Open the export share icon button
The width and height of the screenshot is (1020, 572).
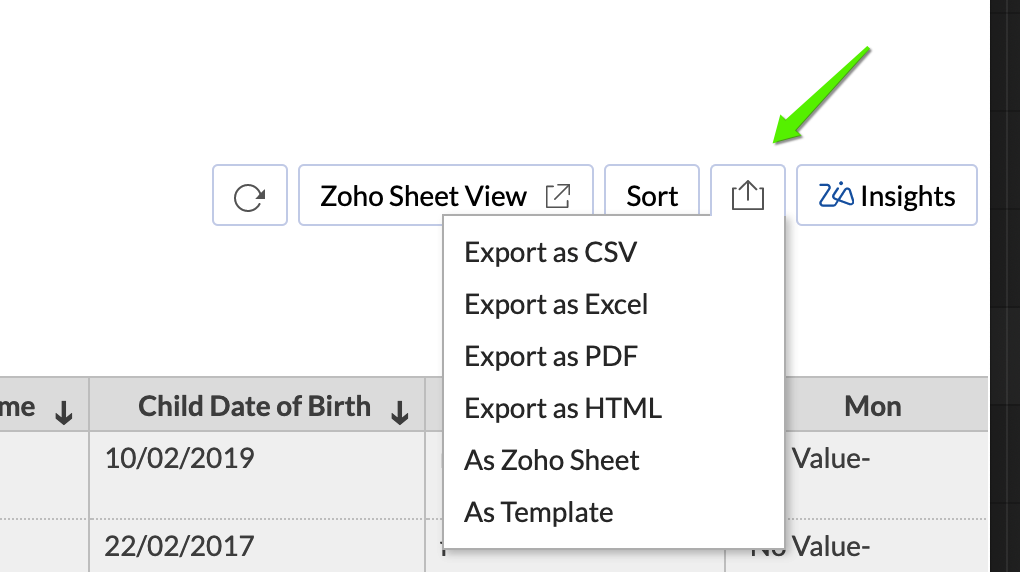pyautogui.click(x=747, y=195)
